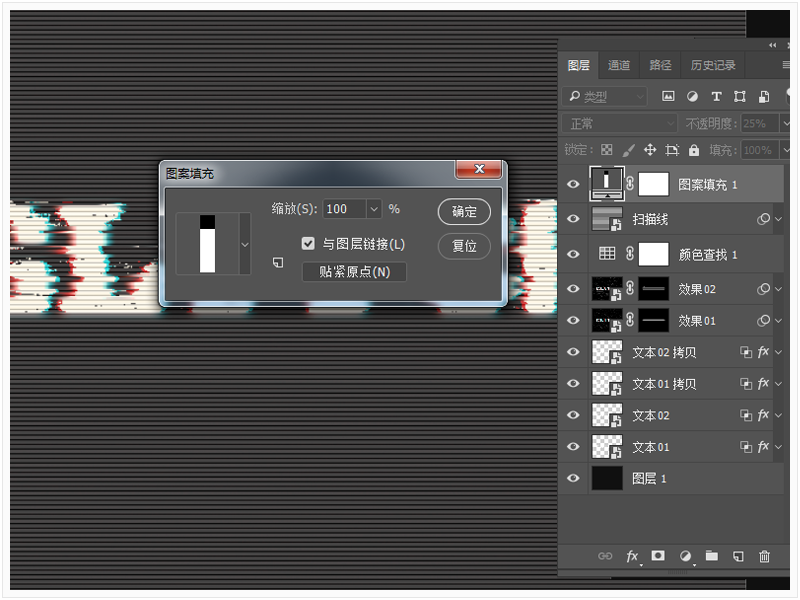
Task: Select the 颜色查找 1 layer mask thumbnail
Action: tap(654, 254)
